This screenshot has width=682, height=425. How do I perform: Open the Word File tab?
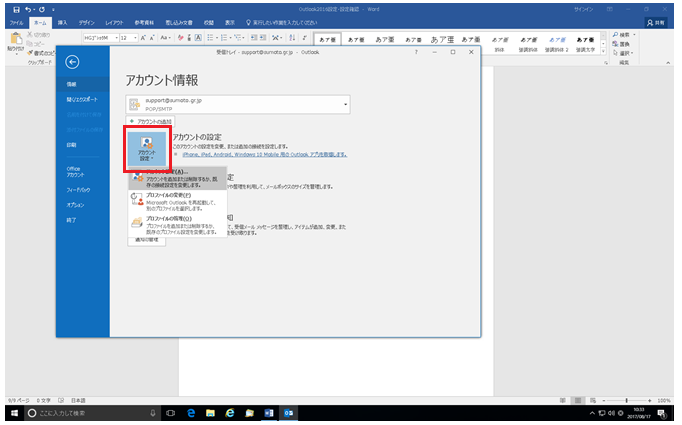(17, 23)
